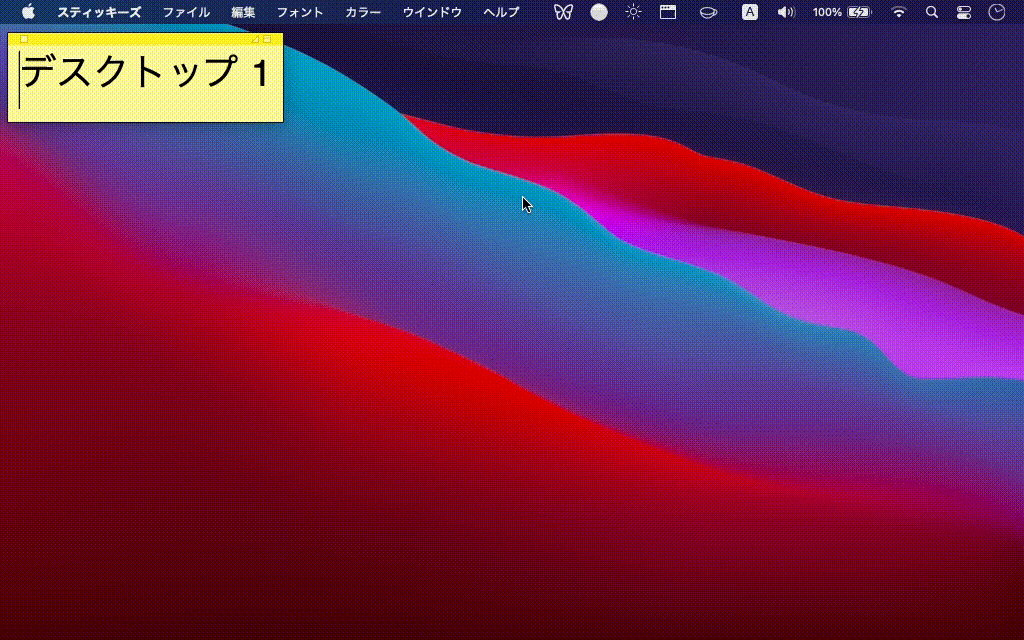This screenshot has height=640, width=1024.
Task: Click the text デスクトップ 1 in the note
Action: point(145,71)
